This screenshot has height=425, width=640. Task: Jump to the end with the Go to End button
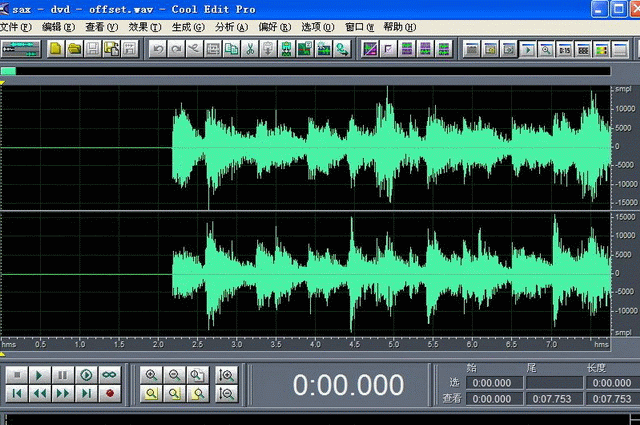pos(86,393)
